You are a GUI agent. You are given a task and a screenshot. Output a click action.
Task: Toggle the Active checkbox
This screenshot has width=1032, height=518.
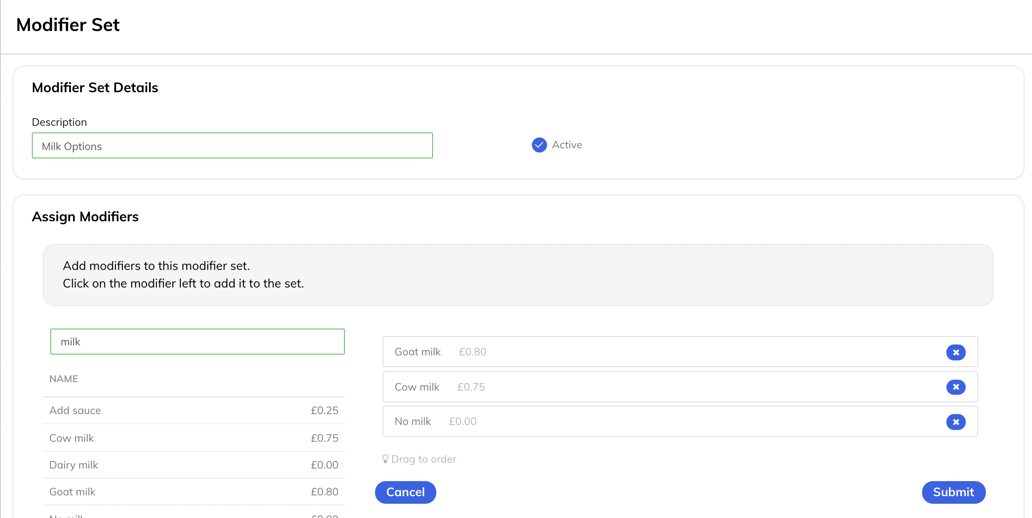click(x=539, y=145)
